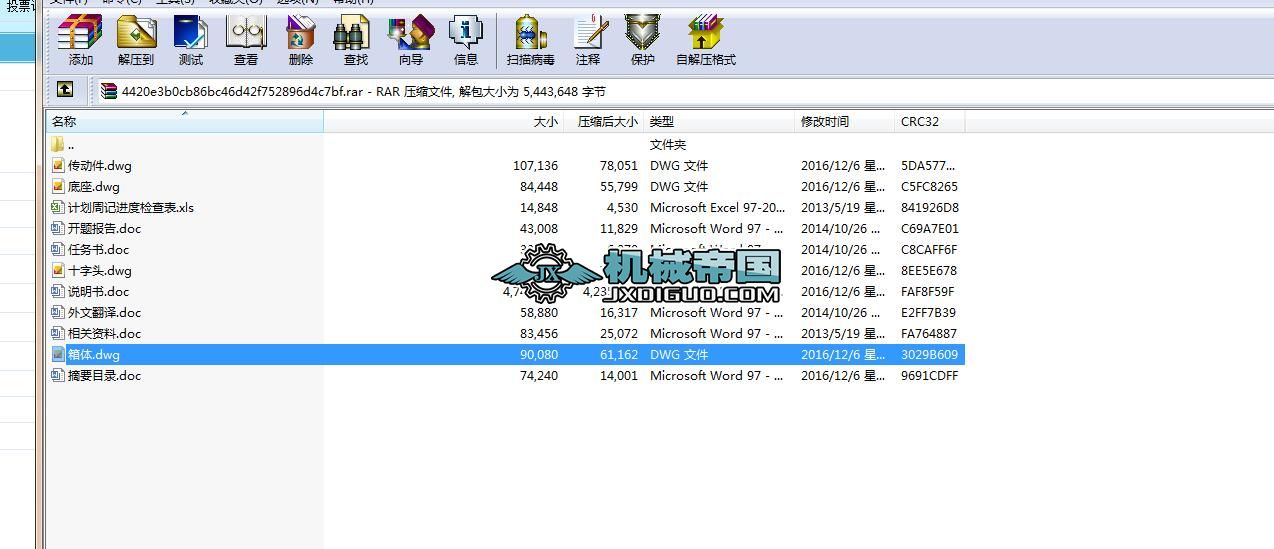Click the packed size value 25,072
This screenshot has width=1274, height=549.
pyautogui.click(x=618, y=334)
